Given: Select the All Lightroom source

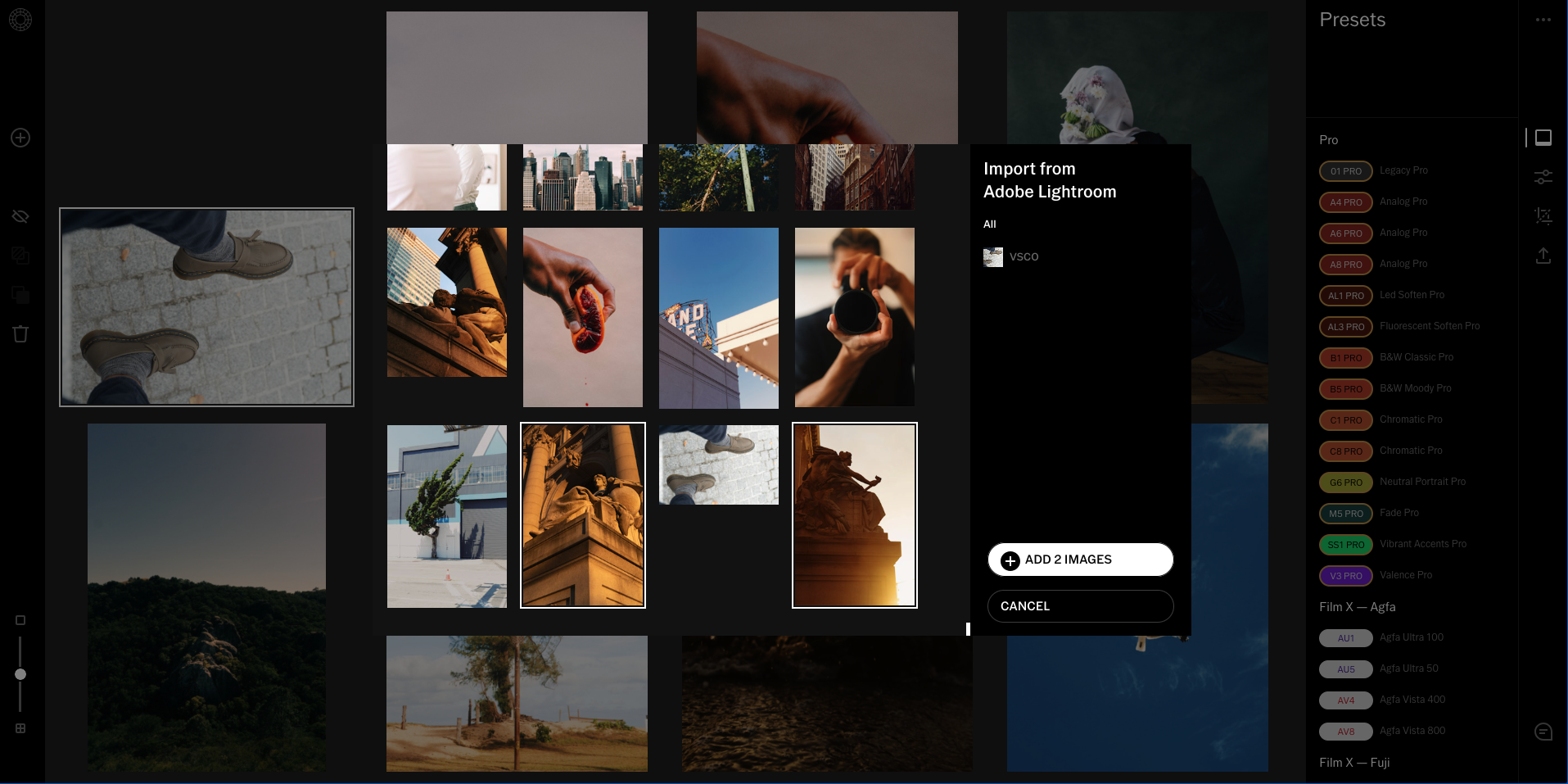Looking at the screenshot, I should pyautogui.click(x=989, y=224).
